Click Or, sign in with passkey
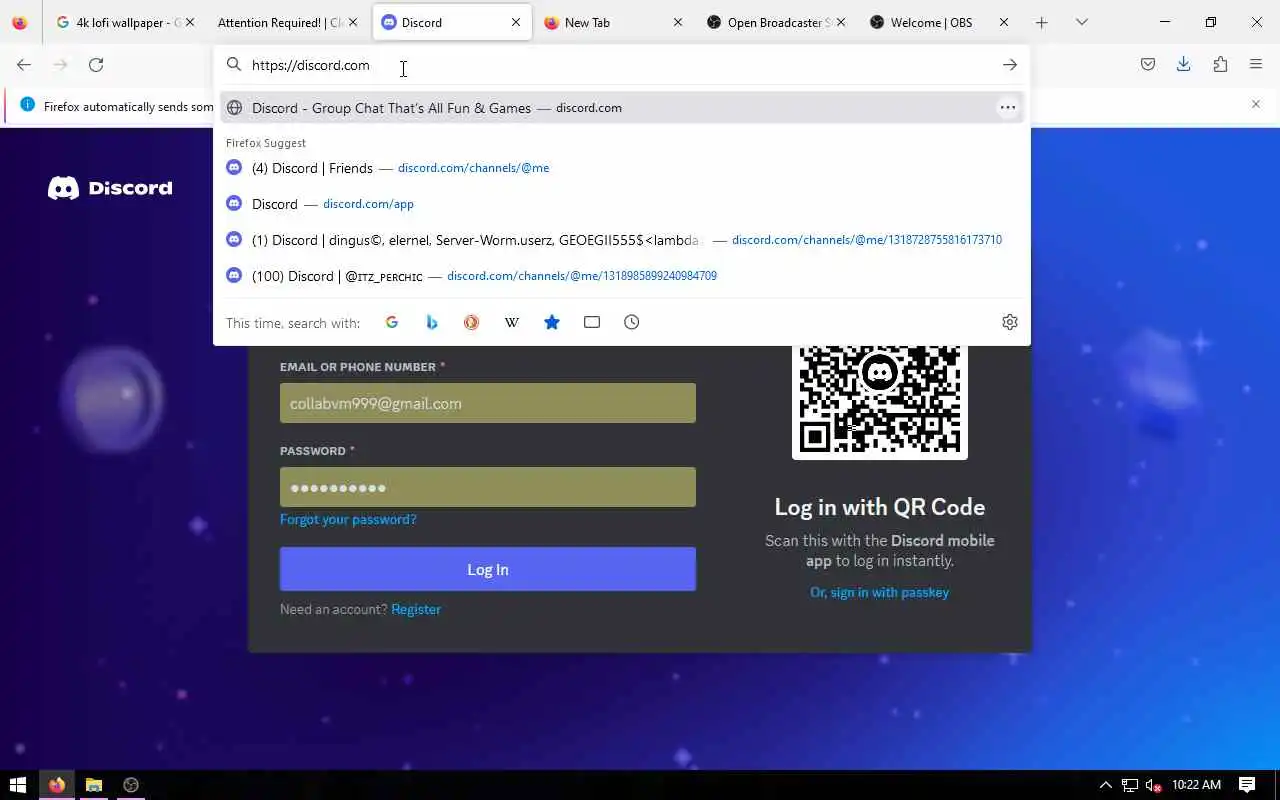The image size is (1280, 800). [879, 592]
